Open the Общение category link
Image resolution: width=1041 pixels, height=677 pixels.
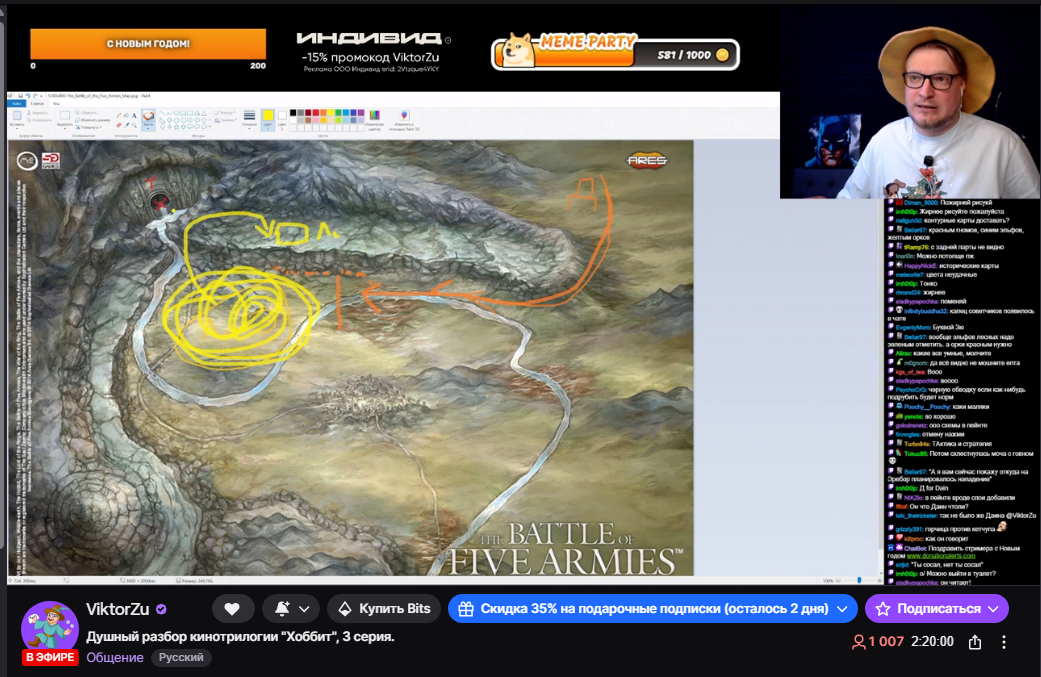(x=115, y=657)
